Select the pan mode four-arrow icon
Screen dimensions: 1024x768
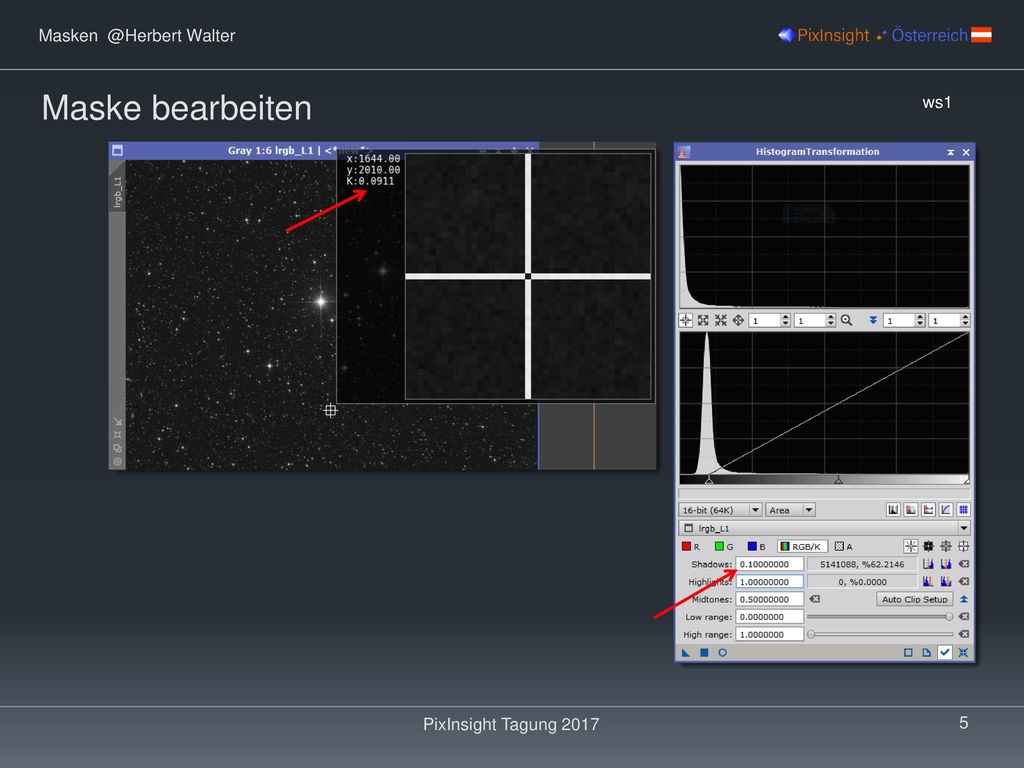739,320
